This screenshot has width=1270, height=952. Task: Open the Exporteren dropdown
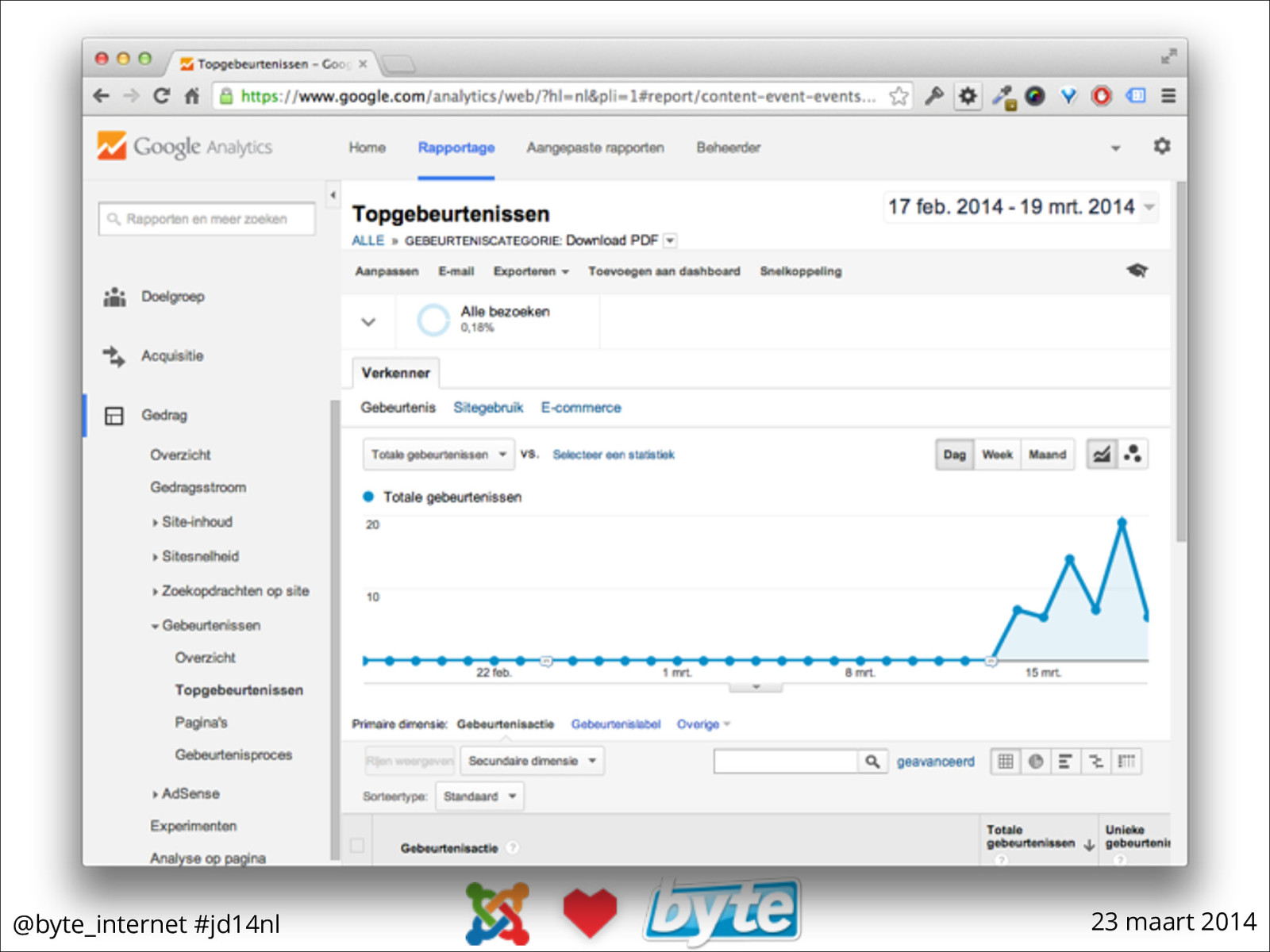(531, 271)
